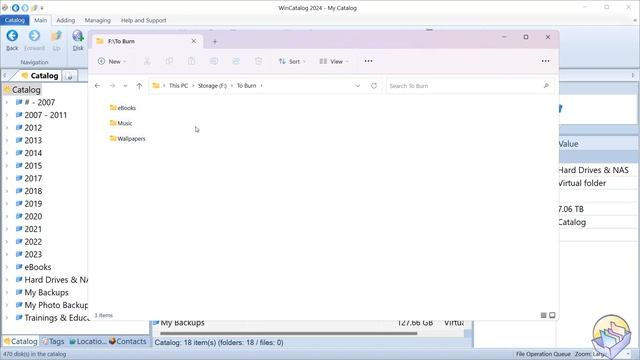Click the Rename icon in Explorer toolbar
Image resolution: width=640 pixels, height=360 pixels.
pyautogui.click(x=213, y=61)
